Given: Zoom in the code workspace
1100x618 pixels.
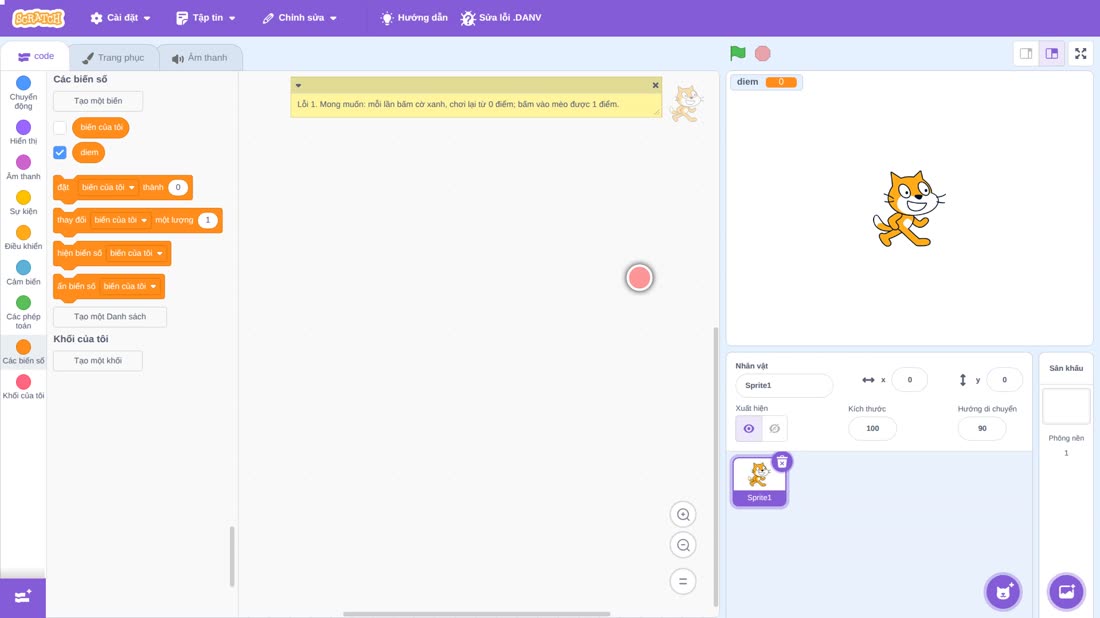Looking at the screenshot, I should pyautogui.click(x=683, y=514).
